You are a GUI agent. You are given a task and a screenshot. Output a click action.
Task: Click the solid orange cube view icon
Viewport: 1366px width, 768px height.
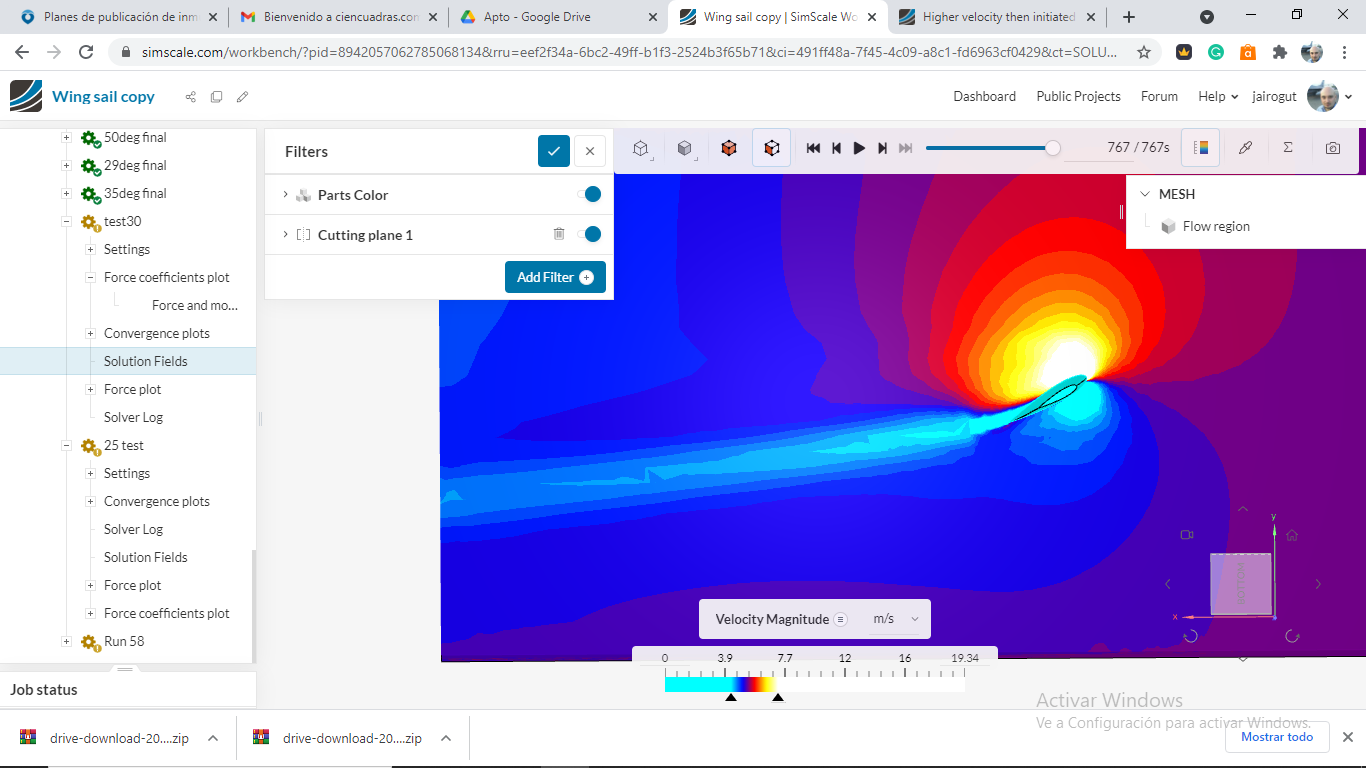point(729,148)
